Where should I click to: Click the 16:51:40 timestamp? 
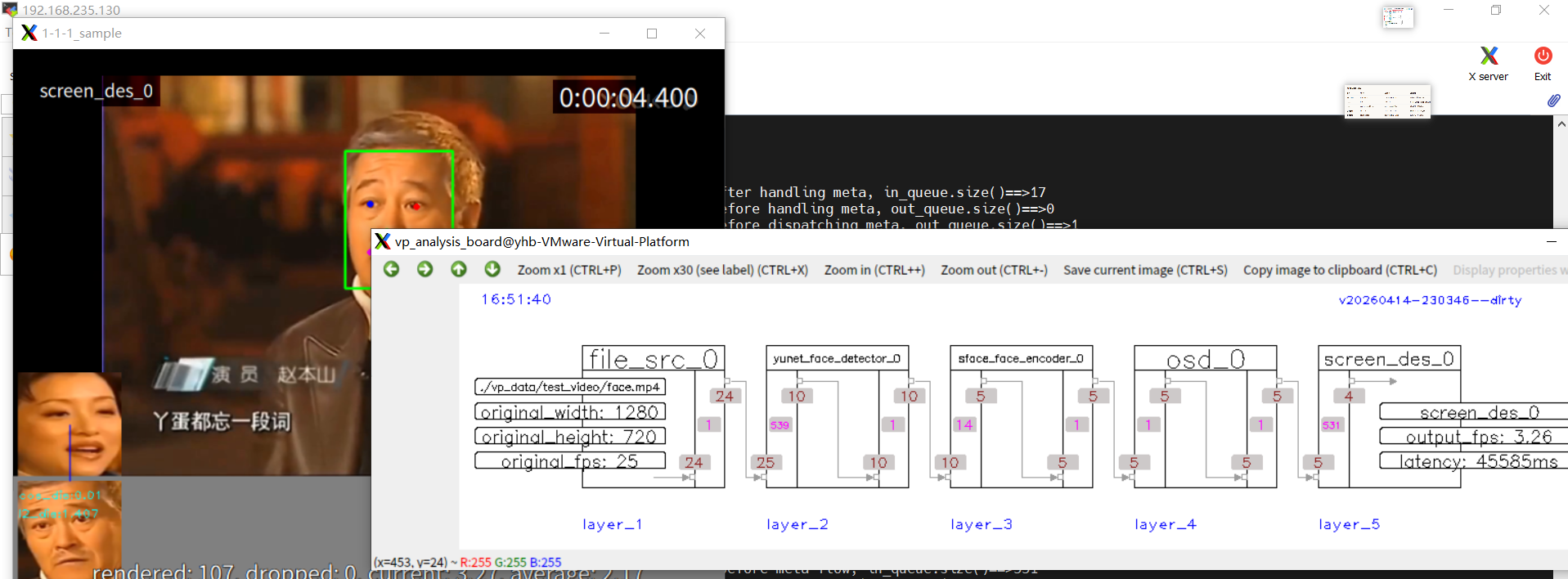(516, 299)
